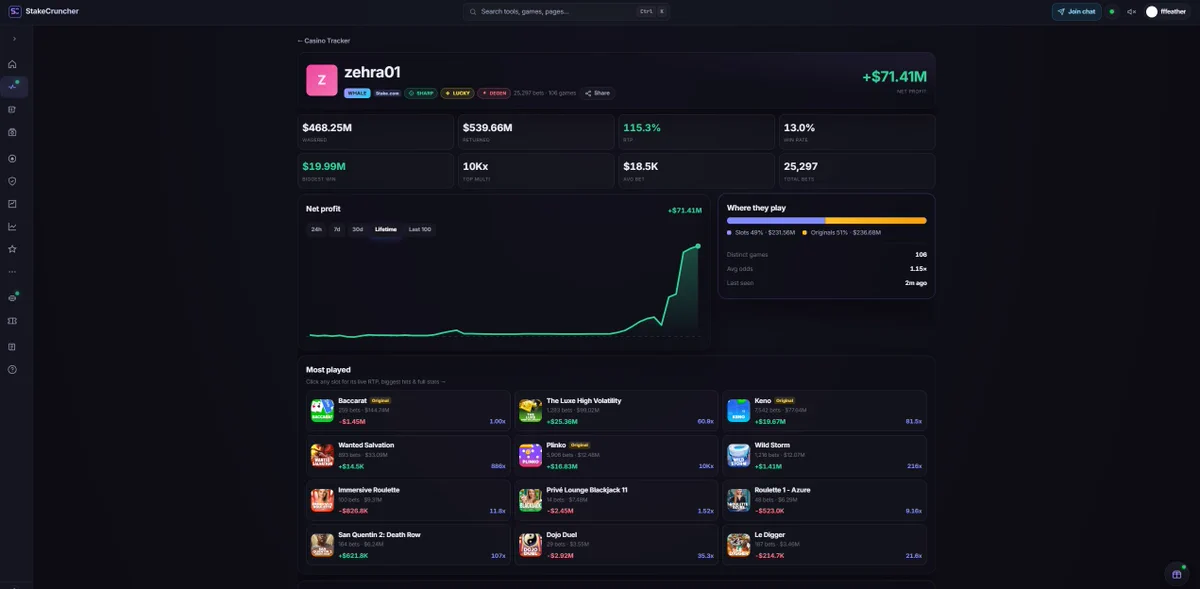Click the purple Slots portion of the bar
The image size is (1200, 589).
click(x=776, y=220)
